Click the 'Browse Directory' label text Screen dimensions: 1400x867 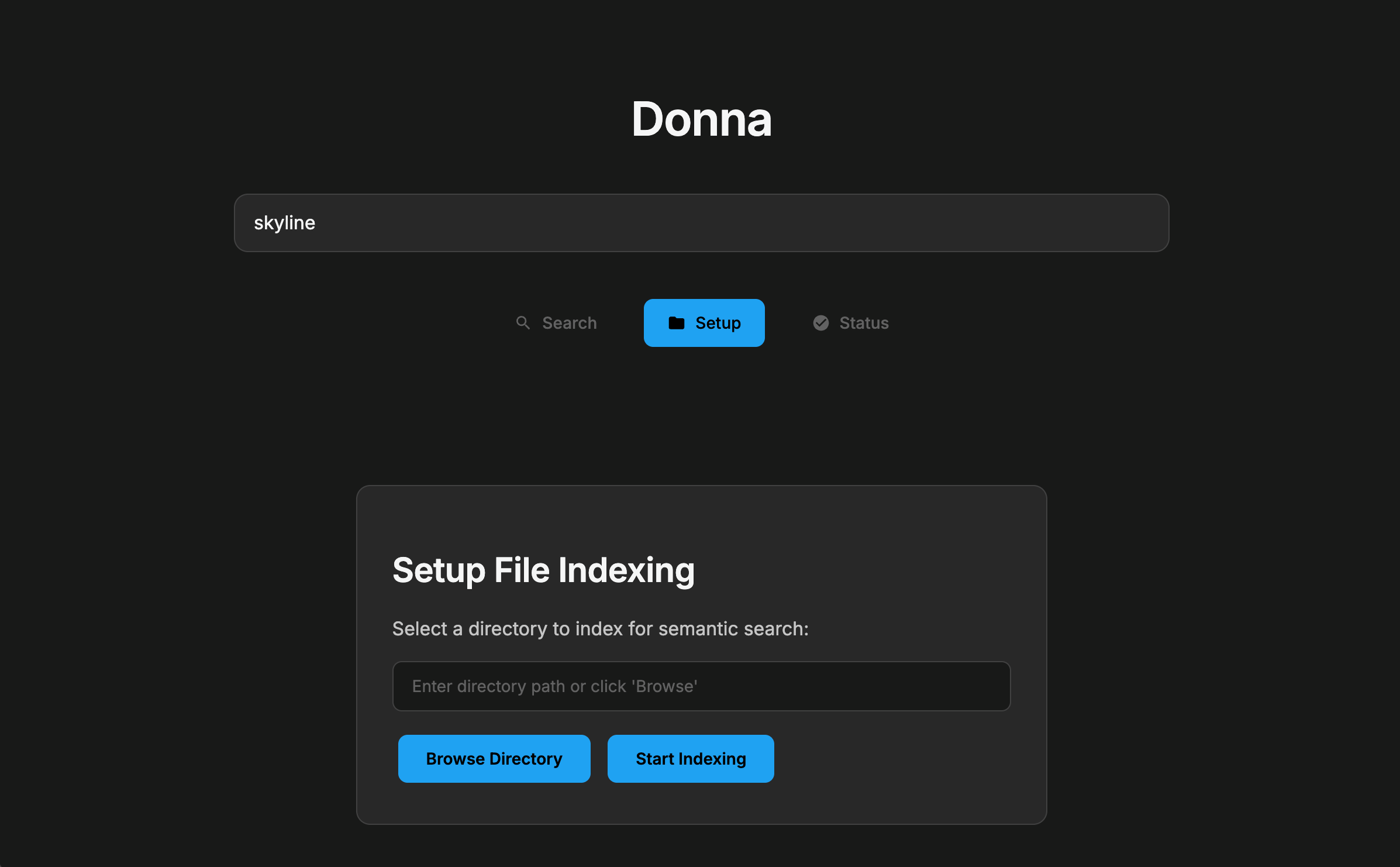pos(494,759)
